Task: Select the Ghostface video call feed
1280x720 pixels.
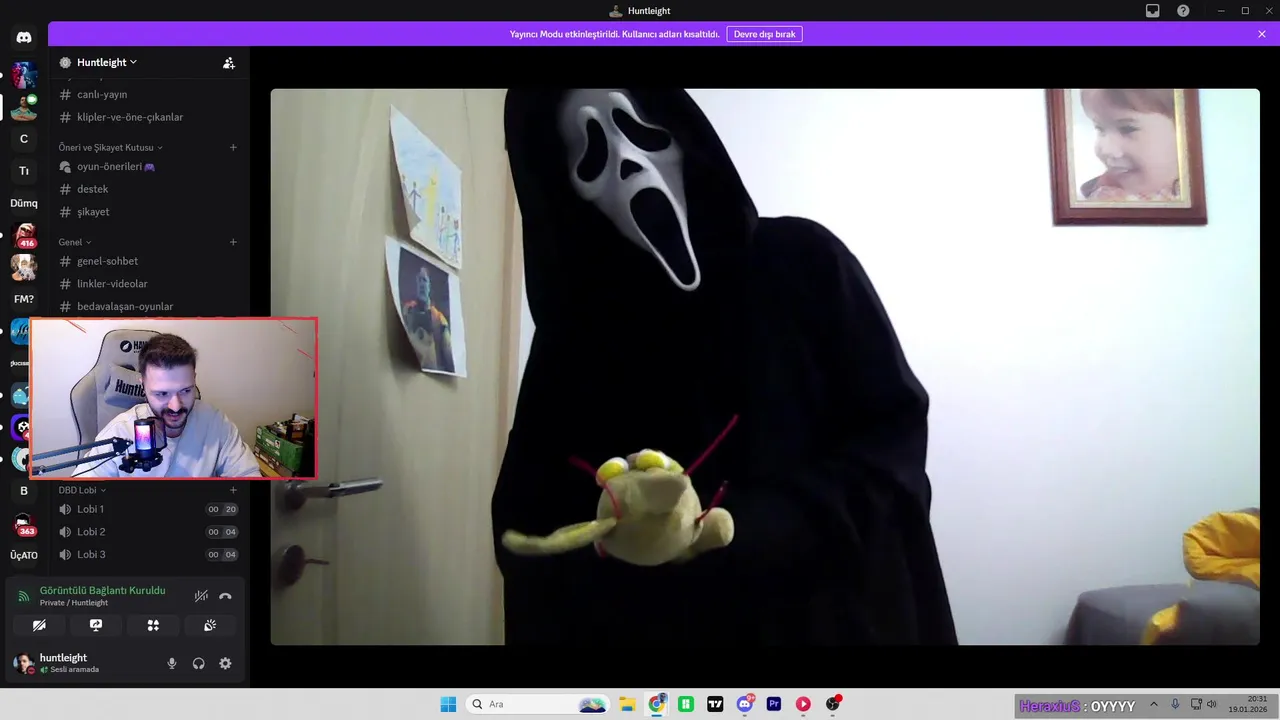Action: pyautogui.click(x=765, y=367)
